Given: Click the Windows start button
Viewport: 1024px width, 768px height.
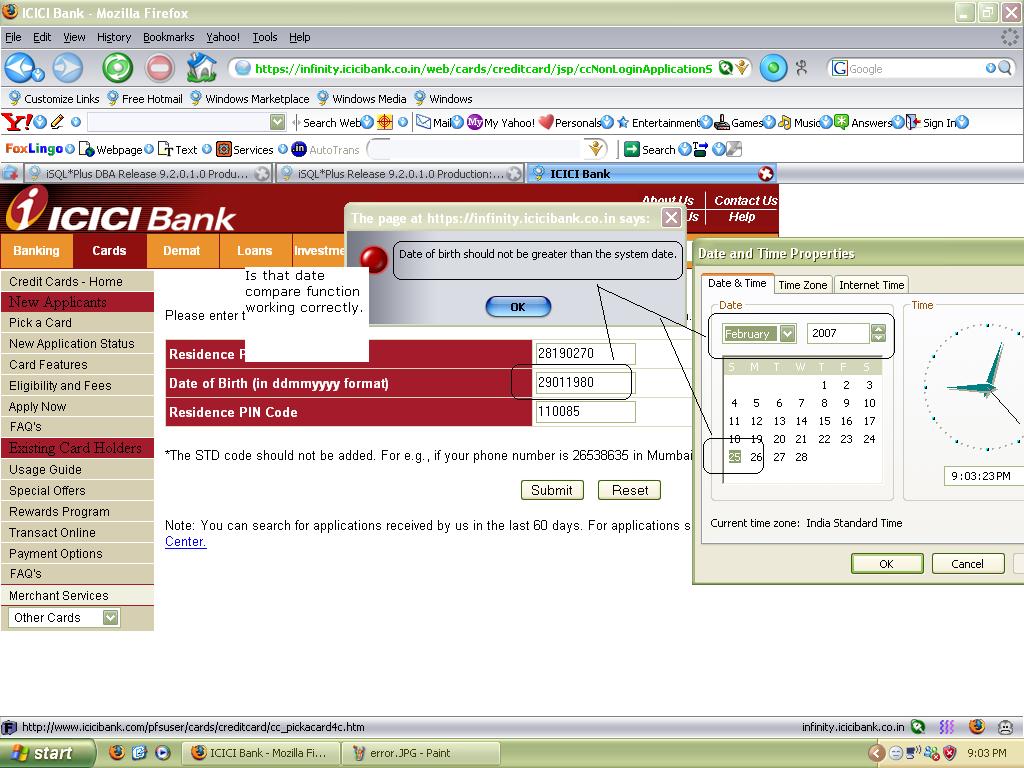Looking at the screenshot, I should 47,753.
